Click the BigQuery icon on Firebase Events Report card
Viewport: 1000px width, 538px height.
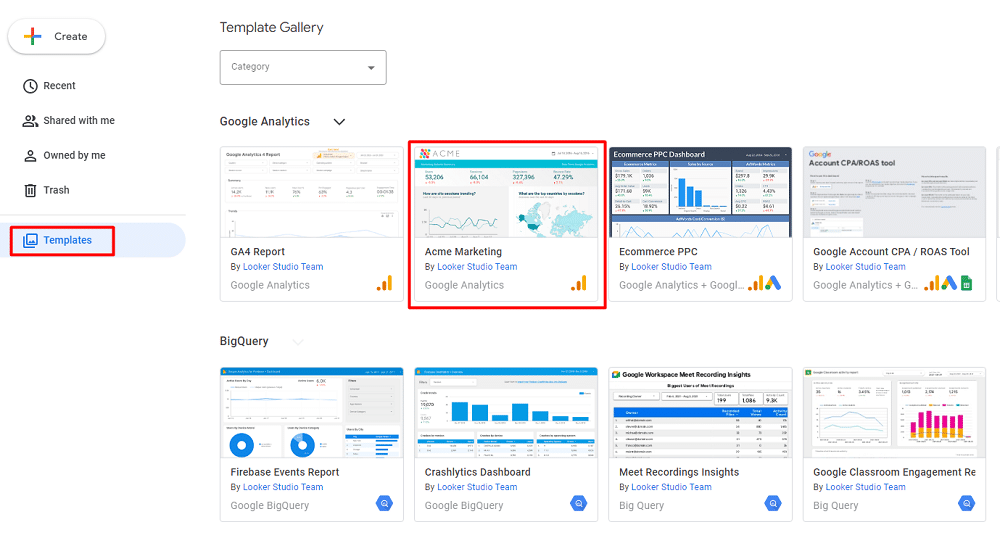384,504
